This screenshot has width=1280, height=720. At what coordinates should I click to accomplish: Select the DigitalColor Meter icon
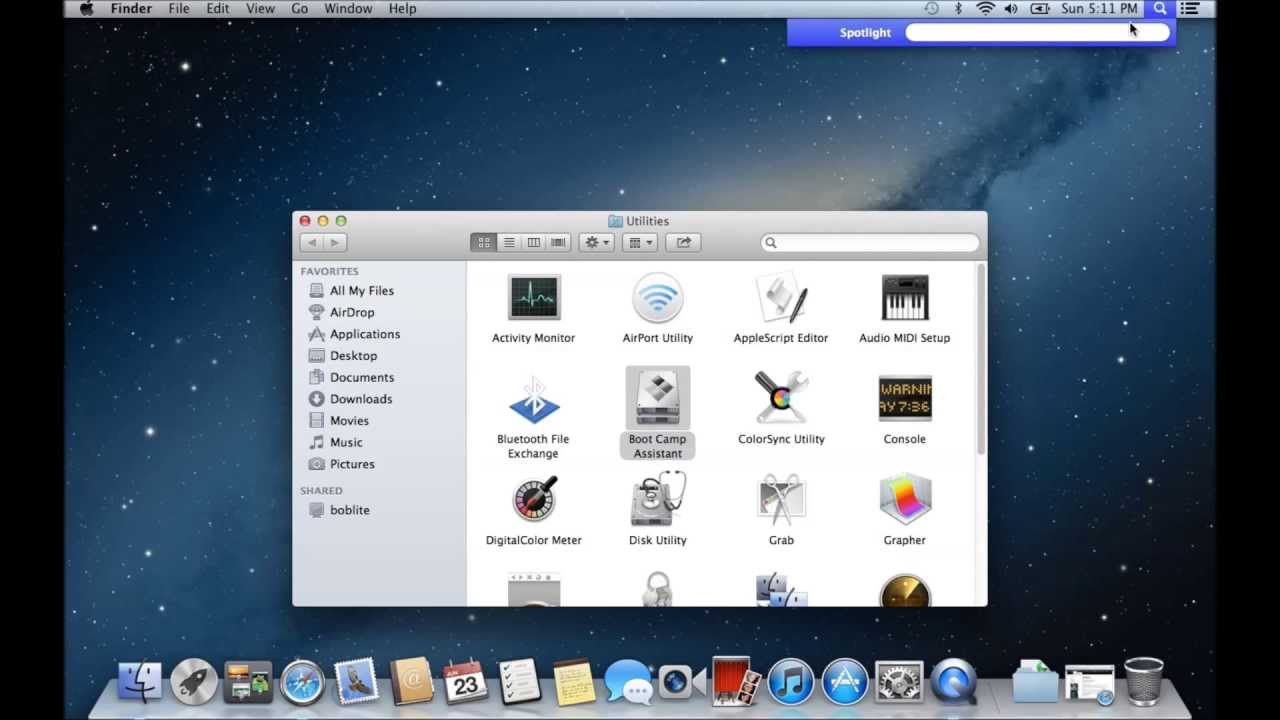533,500
